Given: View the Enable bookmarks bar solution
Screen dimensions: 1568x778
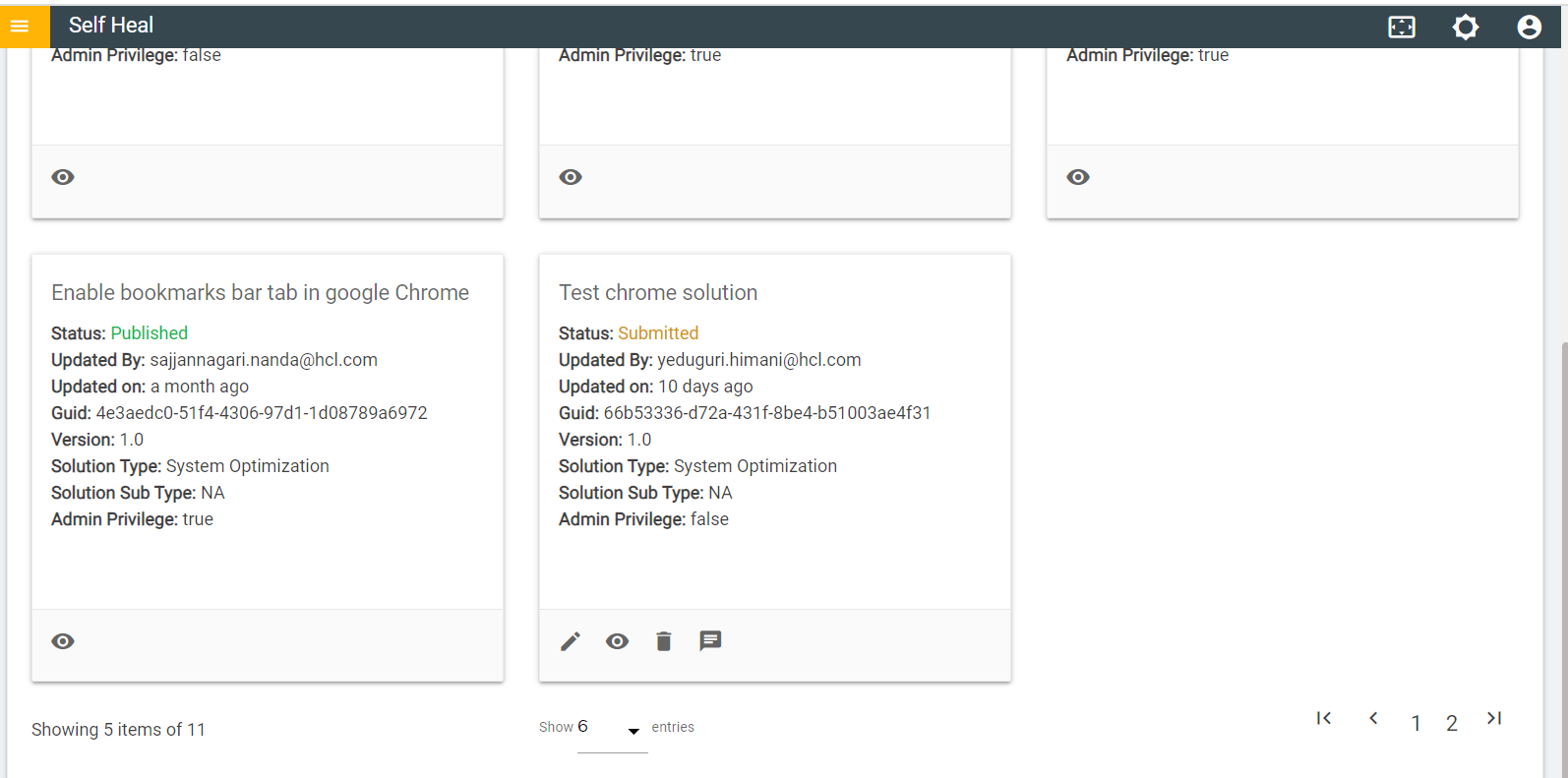Looking at the screenshot, I should coord(63,641).
